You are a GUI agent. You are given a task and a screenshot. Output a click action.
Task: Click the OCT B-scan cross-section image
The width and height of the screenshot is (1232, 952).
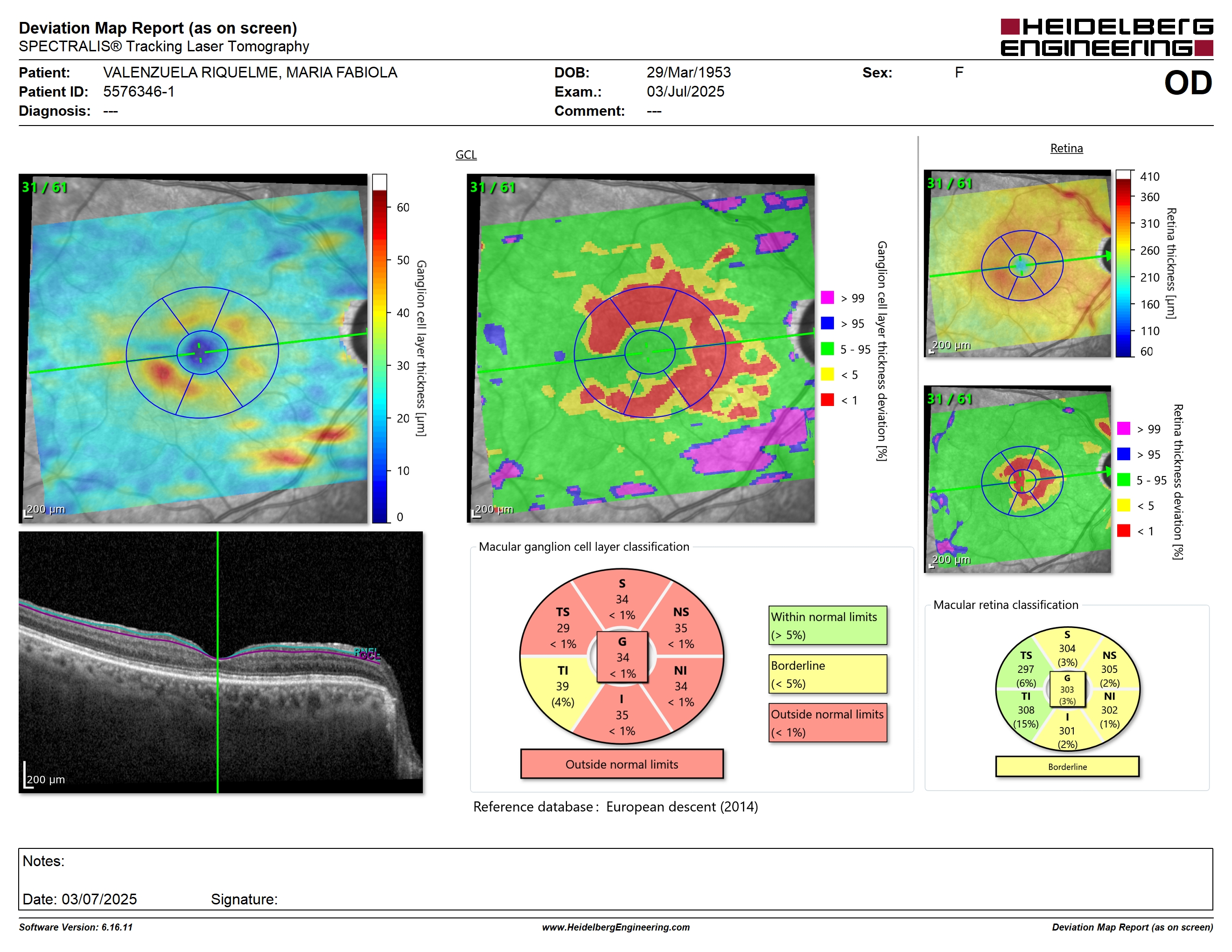coord(221,662)
